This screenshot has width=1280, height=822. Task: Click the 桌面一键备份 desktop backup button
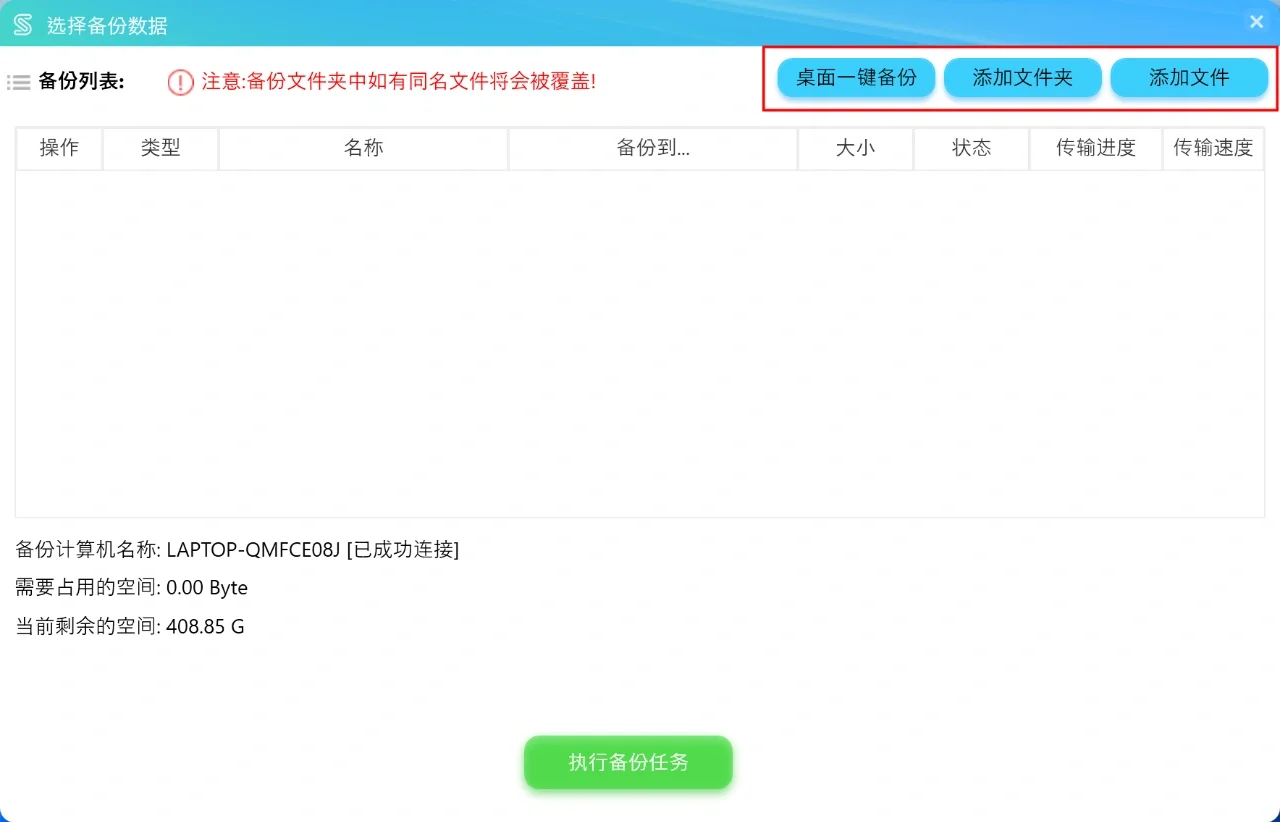tap(856, 77)
